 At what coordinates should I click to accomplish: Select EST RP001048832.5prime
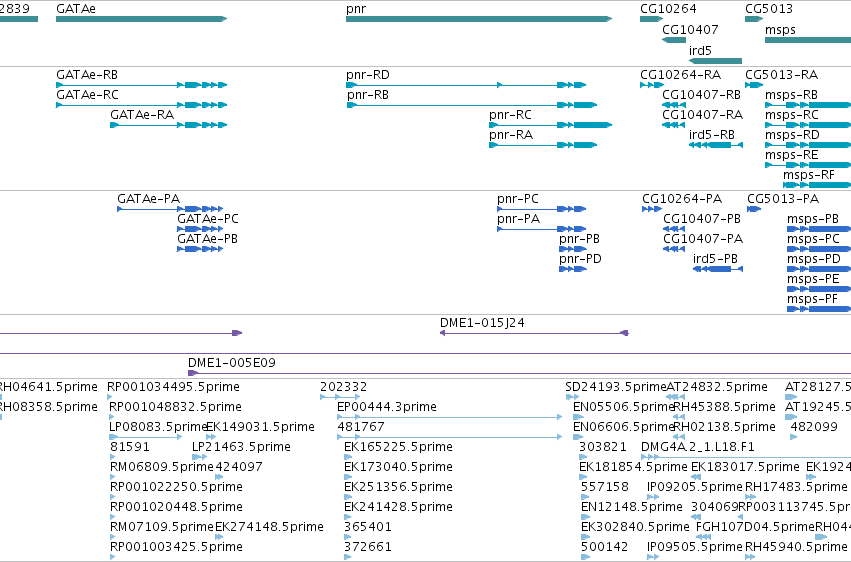coord(175,407)
